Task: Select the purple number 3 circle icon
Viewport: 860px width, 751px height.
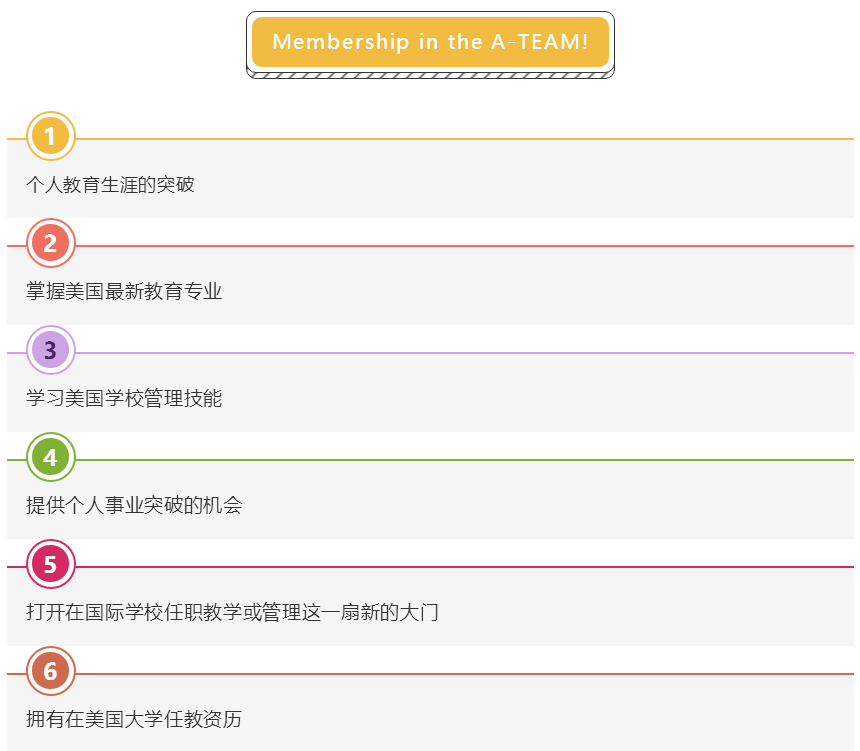Action: click(x=50, y=351)
